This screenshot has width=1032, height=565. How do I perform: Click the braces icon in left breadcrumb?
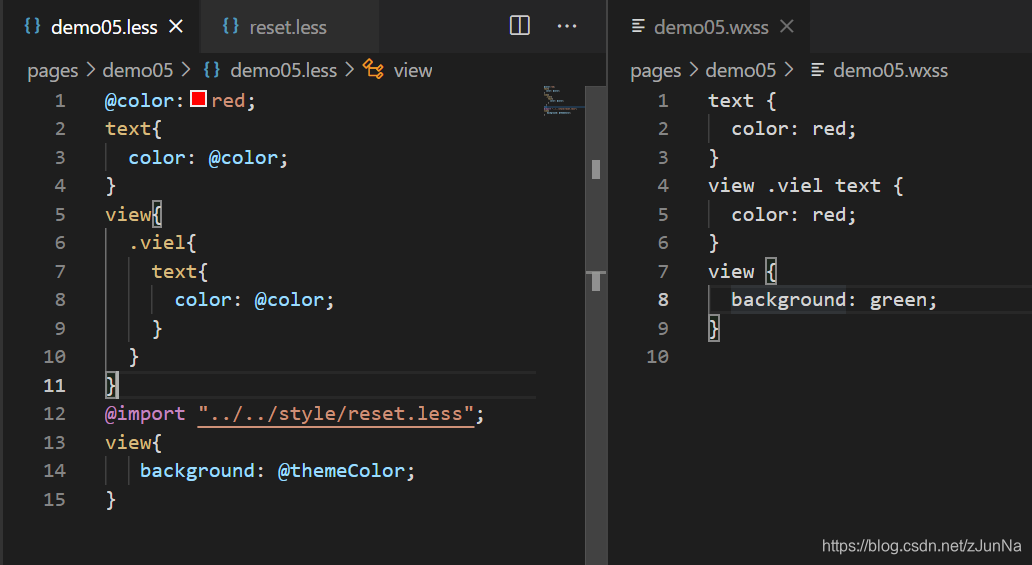211,69
